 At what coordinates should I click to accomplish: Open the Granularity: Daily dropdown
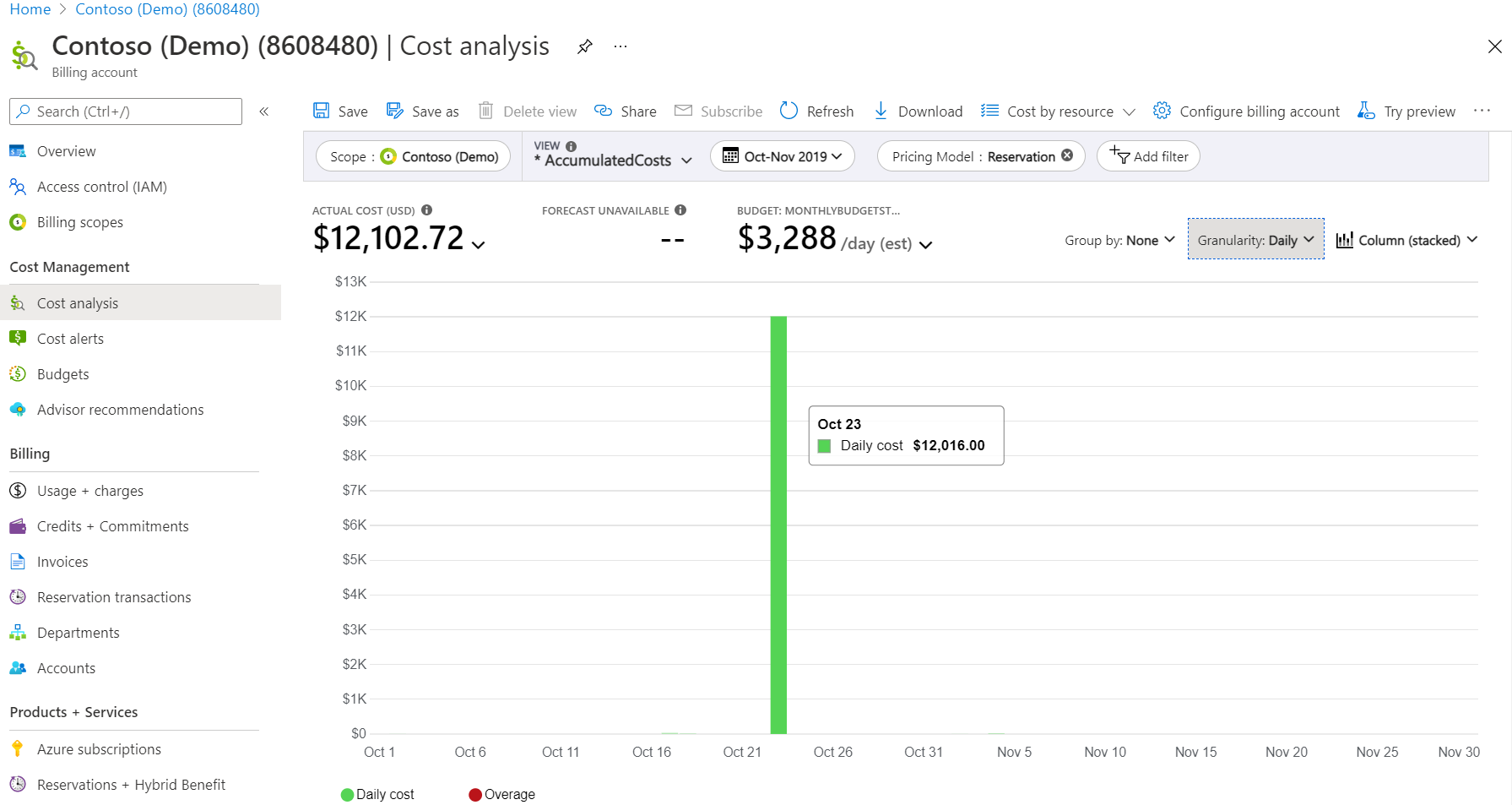point(1256,240)
